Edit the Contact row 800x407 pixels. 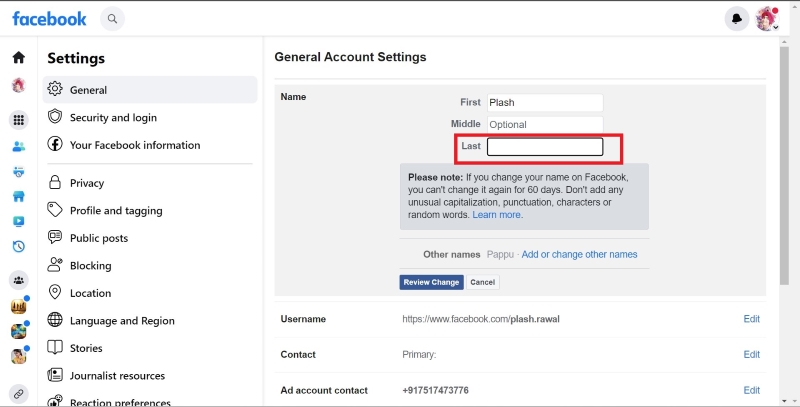pos(752,354)
